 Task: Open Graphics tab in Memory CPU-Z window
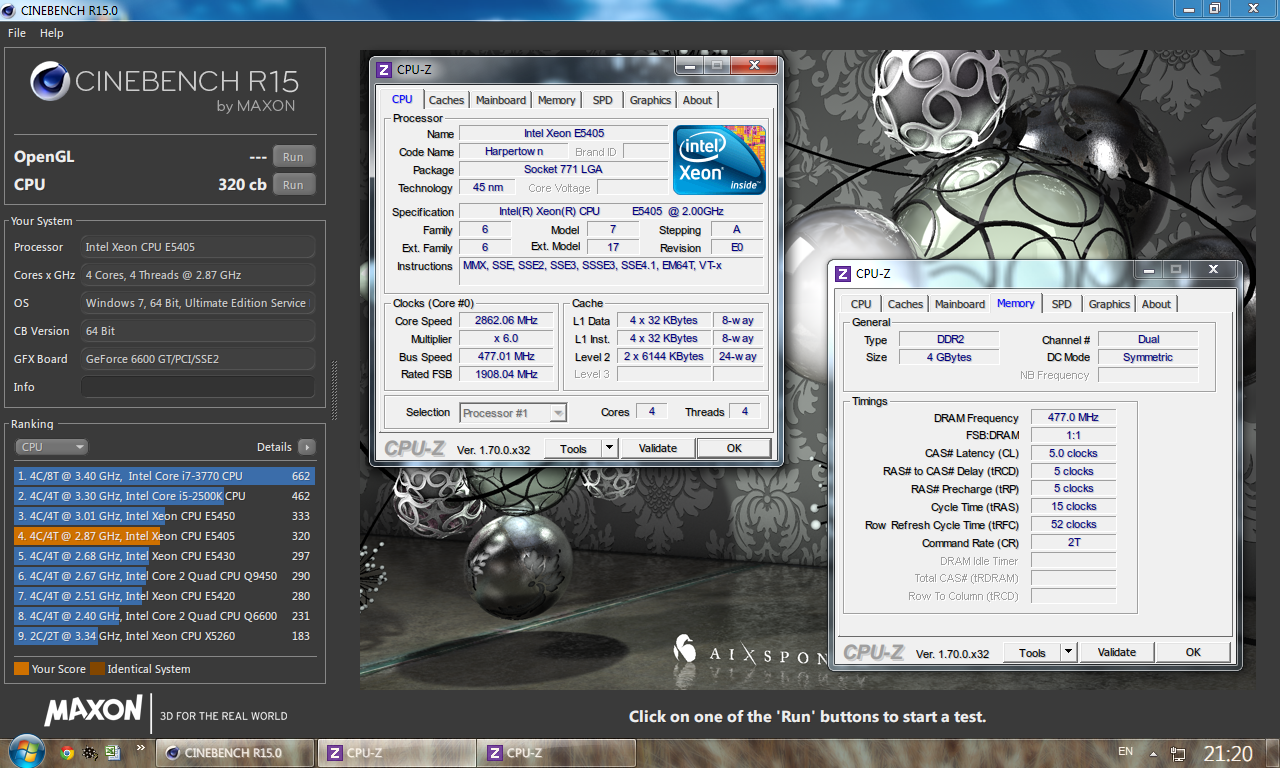pyautogui.click(x=1109, y=304)
